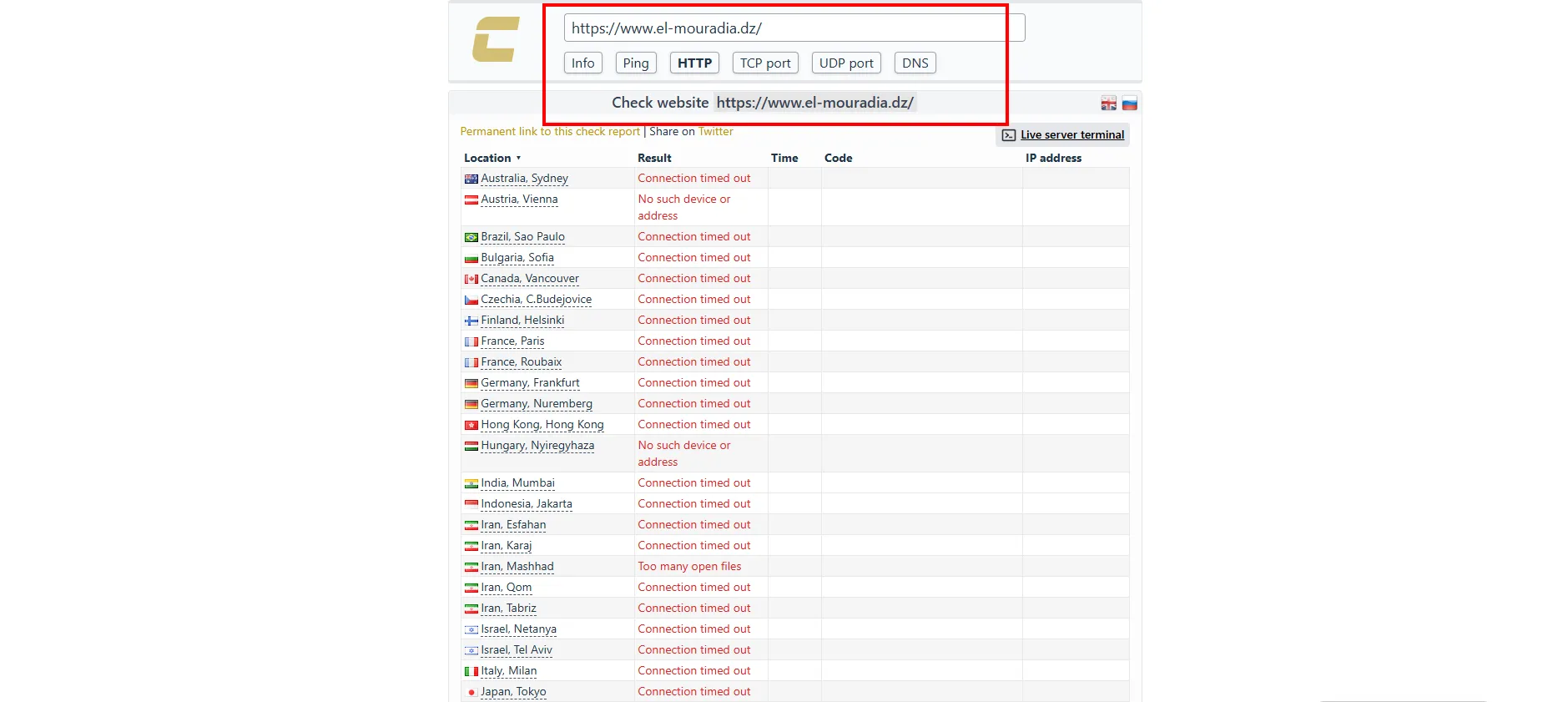Open Czechia, C.Budejovice location
The height and width of the screenshot is (702, 1568).
click(x=536, y=300)
